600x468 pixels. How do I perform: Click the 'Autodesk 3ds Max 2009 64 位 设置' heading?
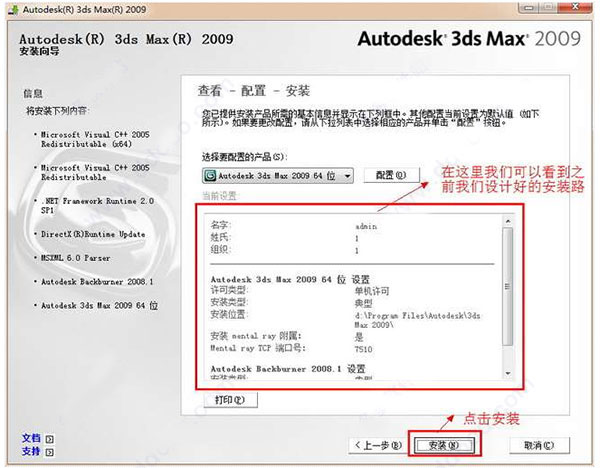coord(290,279)
